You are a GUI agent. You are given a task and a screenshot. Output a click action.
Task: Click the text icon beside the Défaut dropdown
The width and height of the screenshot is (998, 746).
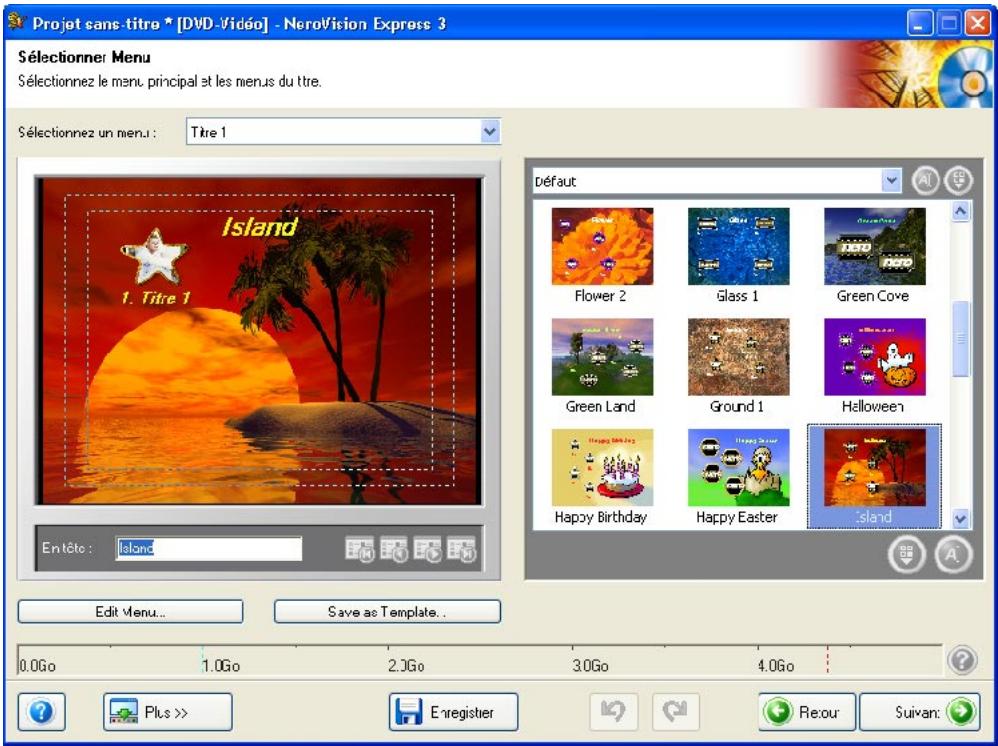pyautogui.click(x=925, y=181)
